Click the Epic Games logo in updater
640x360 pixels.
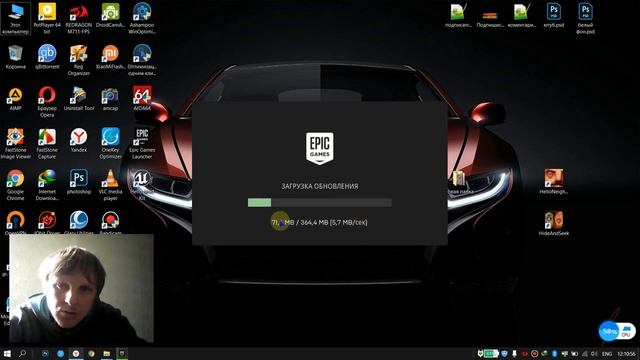point(320,148)
